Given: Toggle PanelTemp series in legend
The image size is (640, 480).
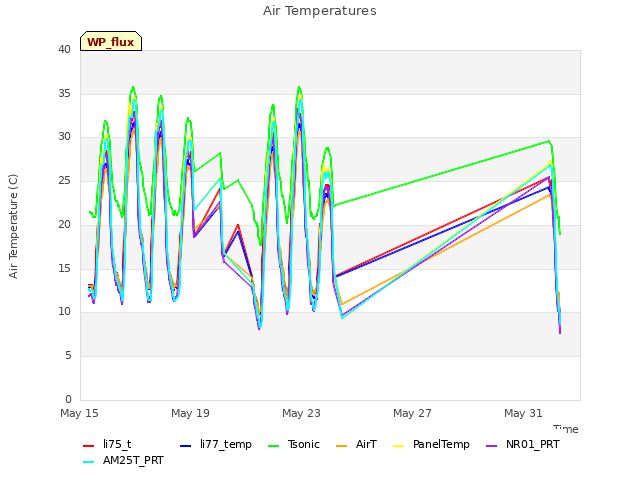Looking at the screenshot, I should point(431,444).
